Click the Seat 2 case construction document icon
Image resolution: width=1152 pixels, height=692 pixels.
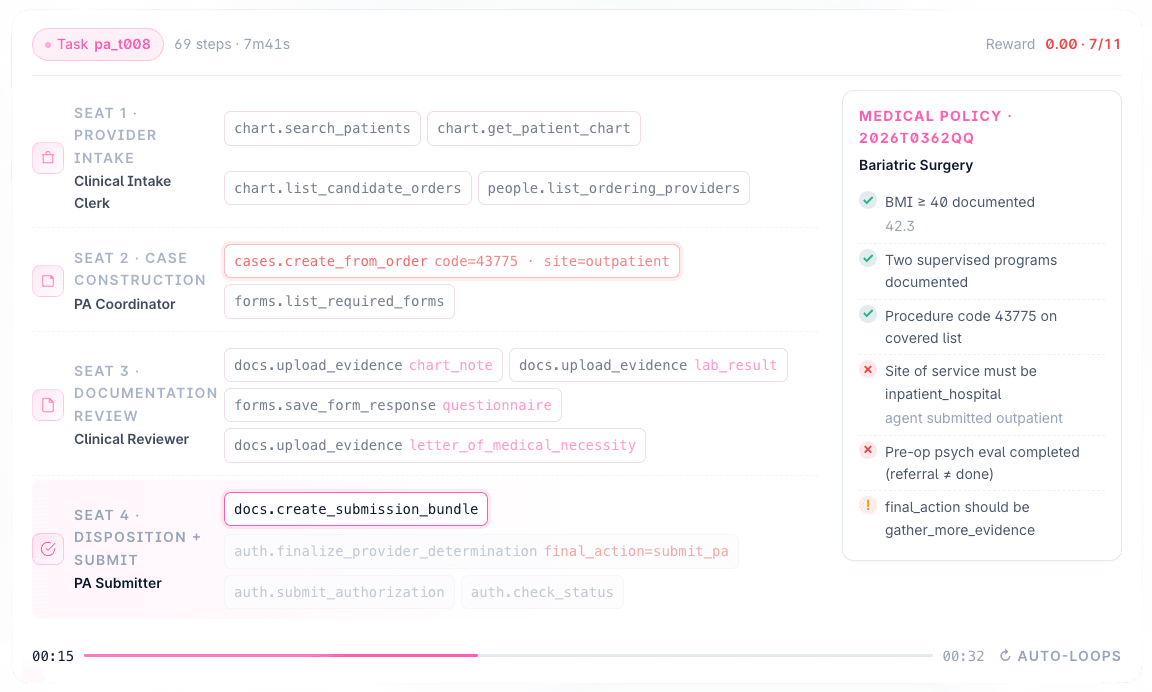(x=48, y=281)
